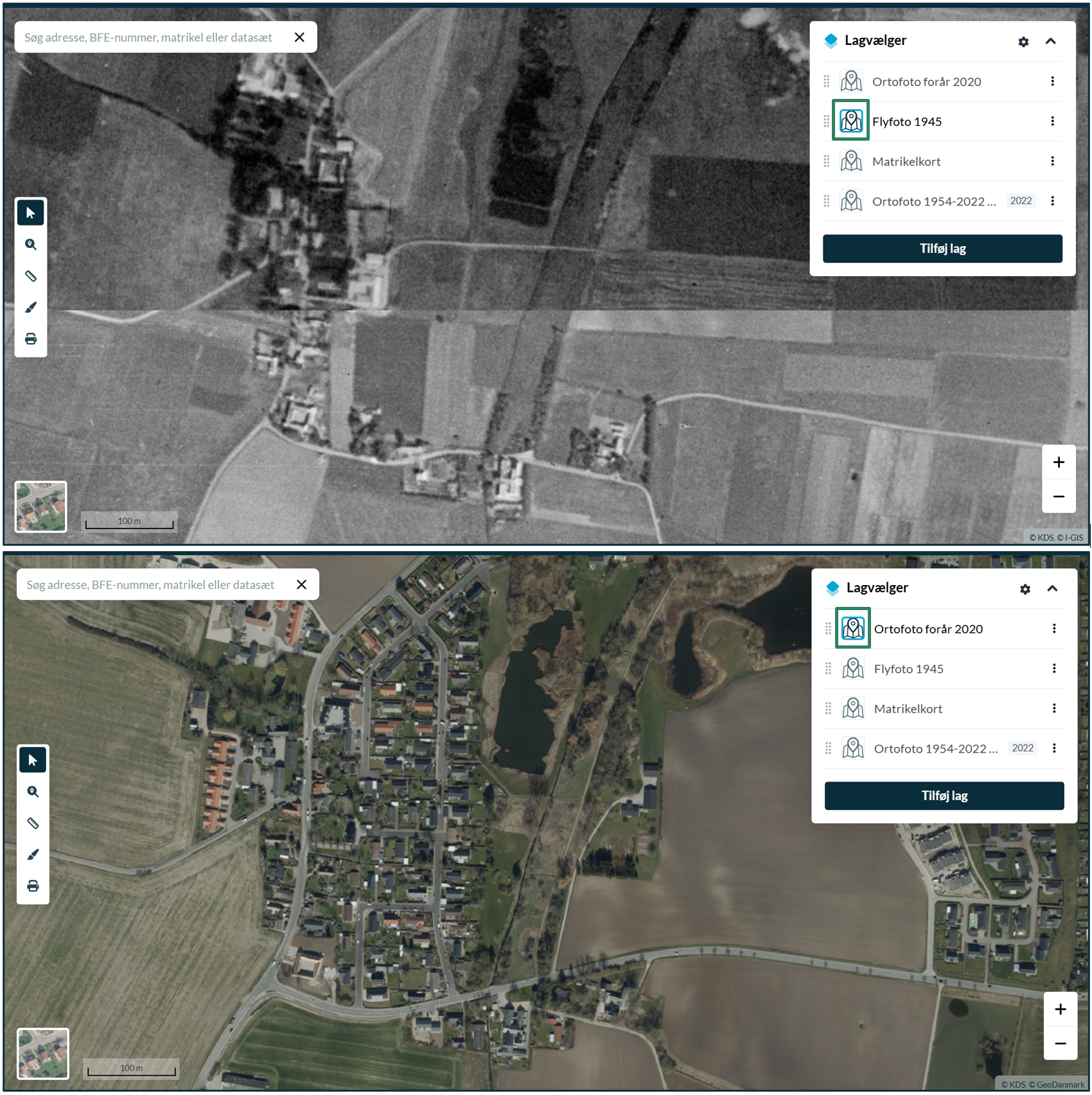The width and height of the screenshot is (1092, 1095).
Task: Click the print icon in lower map toolbar
Action: 33,886
